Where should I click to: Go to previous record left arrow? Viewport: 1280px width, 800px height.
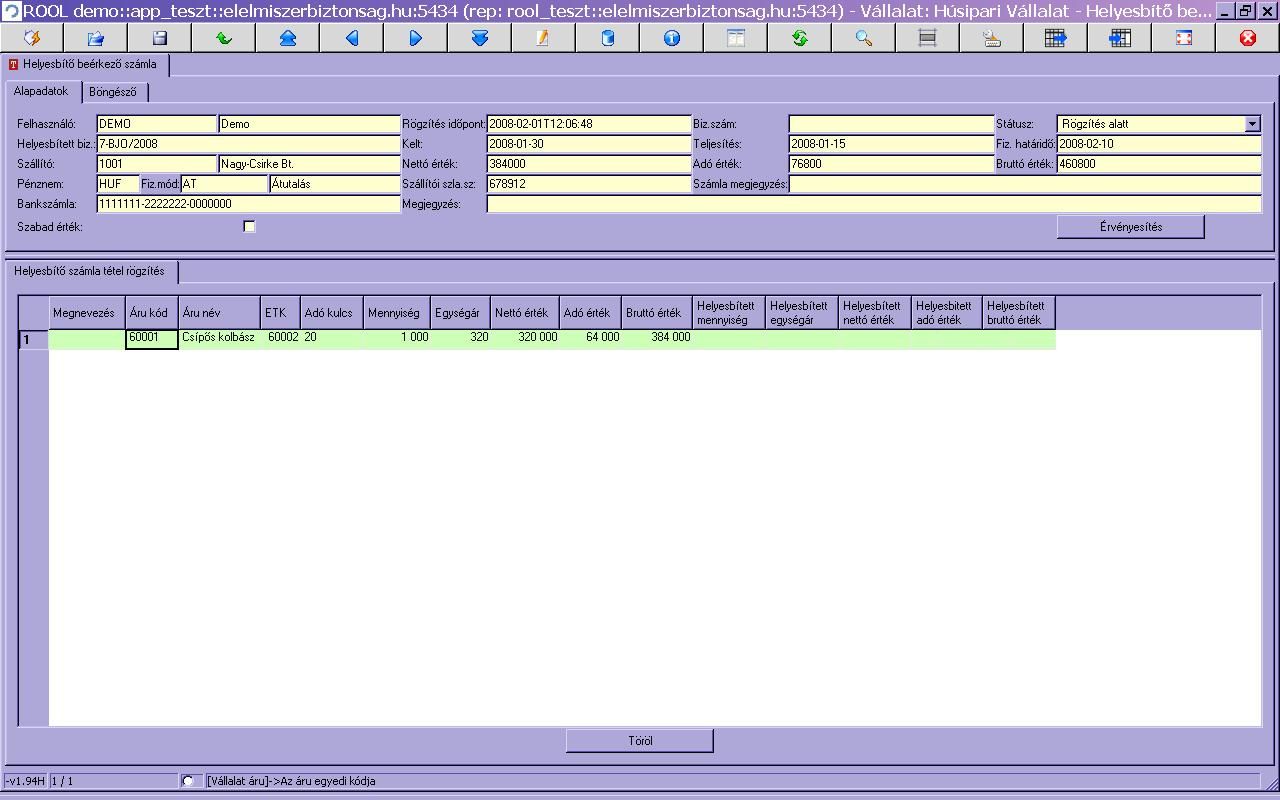[352, 38]
